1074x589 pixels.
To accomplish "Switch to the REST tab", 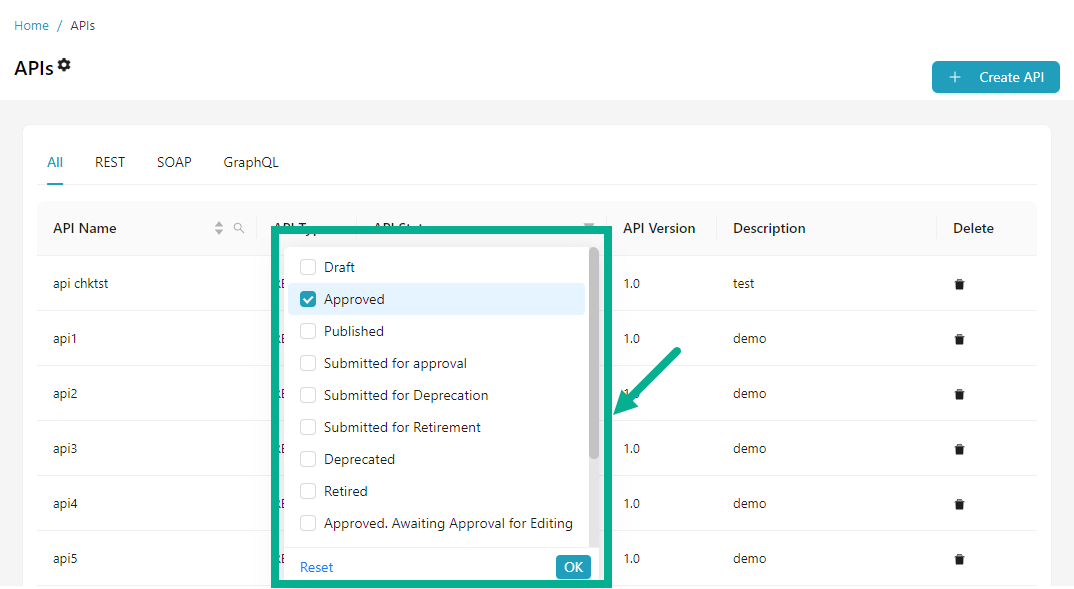I will tap(110, 162).
